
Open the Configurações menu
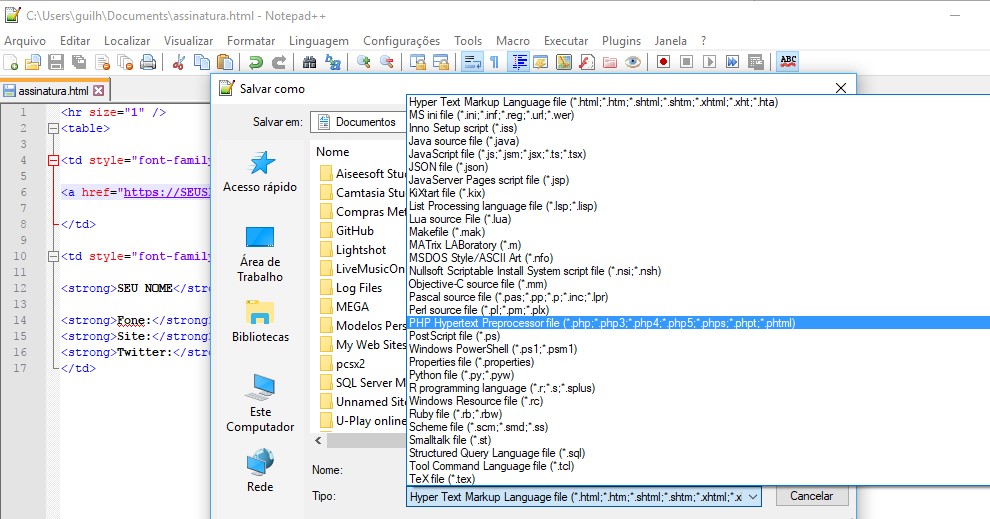pyautogui.click(x=402, y=41)
